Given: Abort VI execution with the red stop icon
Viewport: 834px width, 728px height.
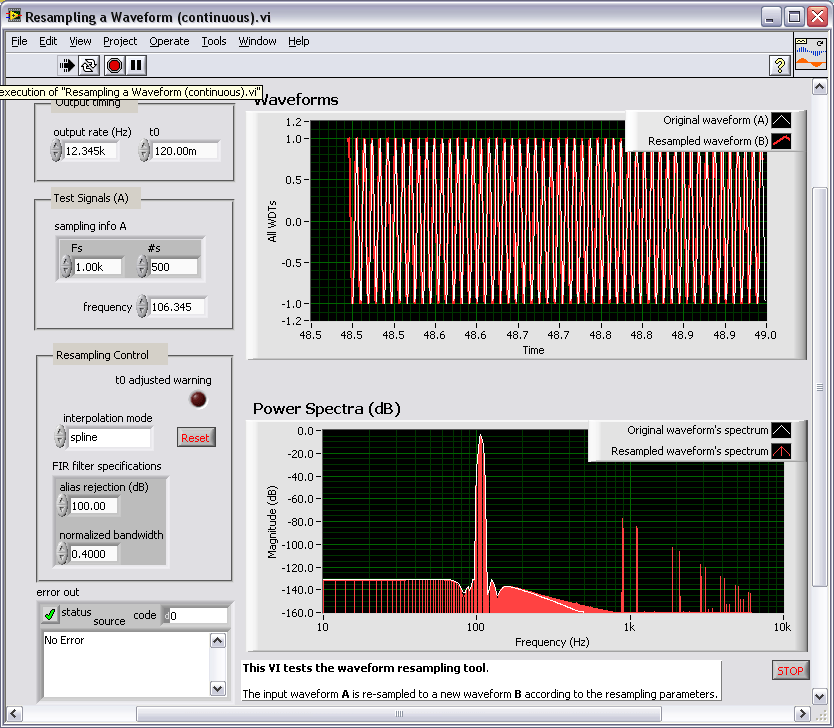Looking at the screenshot, I should (x=111, y=65).
